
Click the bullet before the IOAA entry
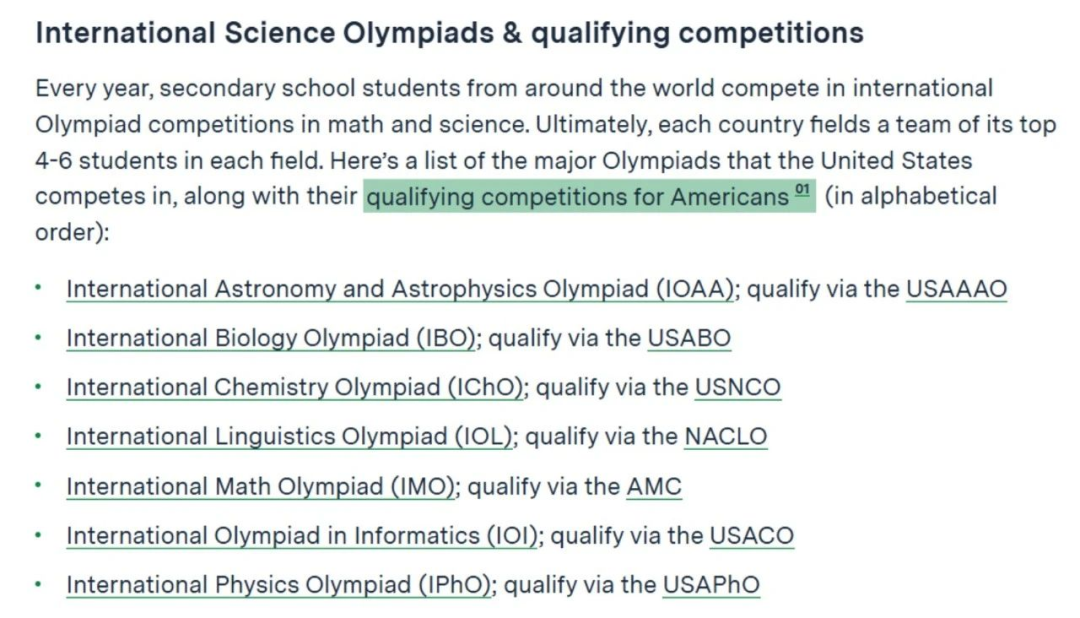[x=38, y=288]
